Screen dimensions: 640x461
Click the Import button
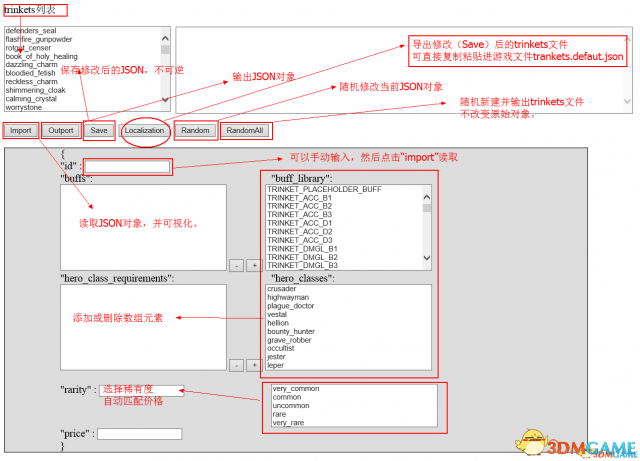tap(20, 131)
